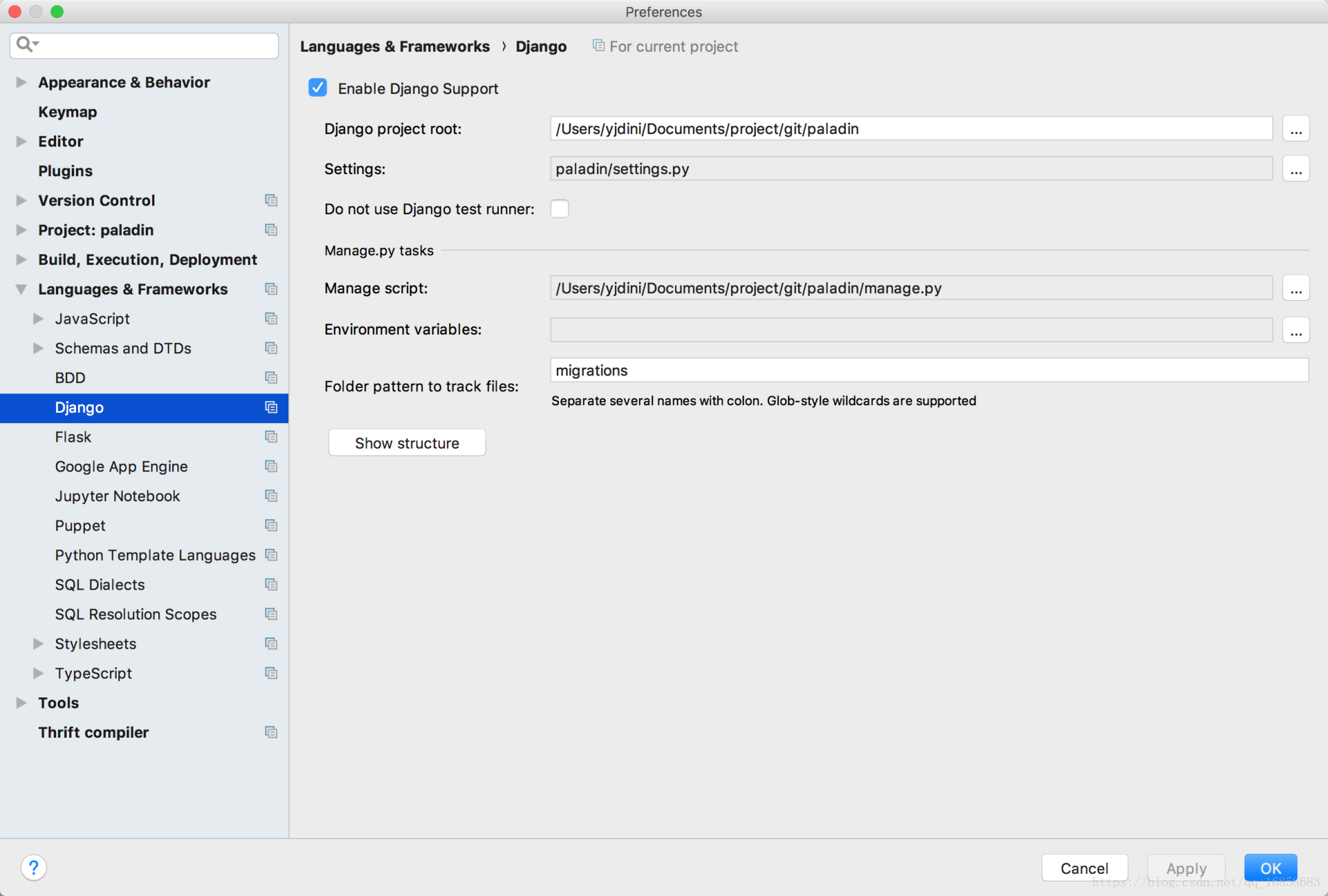
Task: Click Show structure button
Action: (406, 443)
